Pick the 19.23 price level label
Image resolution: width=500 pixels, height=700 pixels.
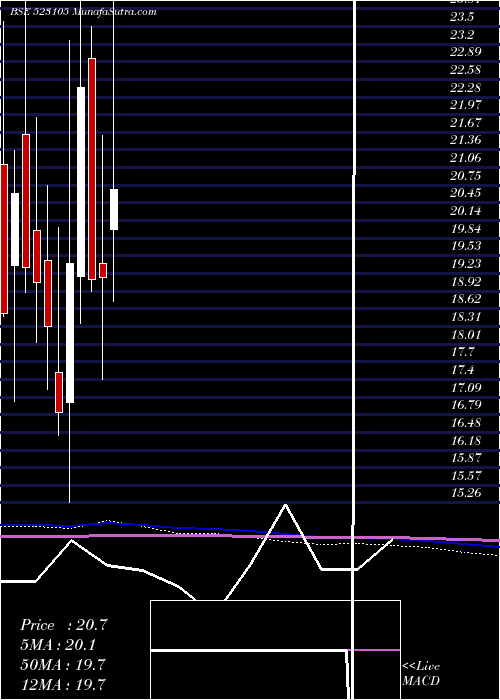coord(466,264)
